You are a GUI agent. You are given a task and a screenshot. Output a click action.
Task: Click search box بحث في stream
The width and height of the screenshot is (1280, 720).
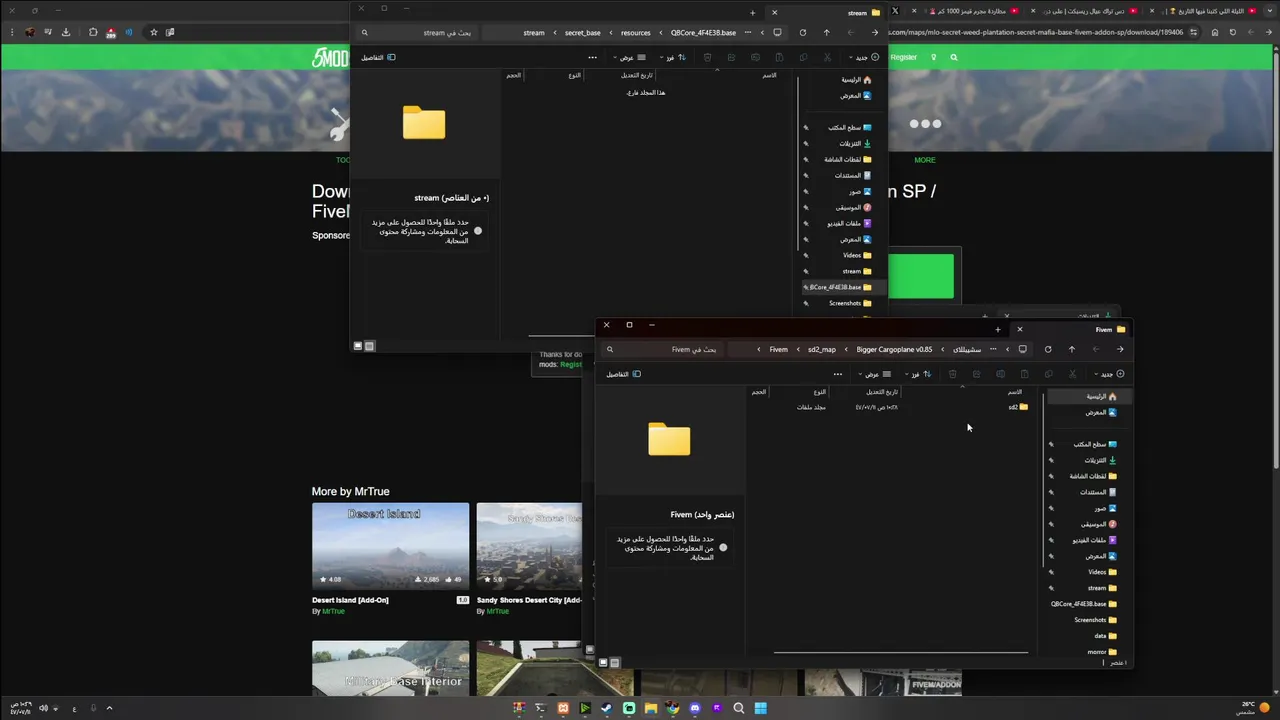[418, 32]
